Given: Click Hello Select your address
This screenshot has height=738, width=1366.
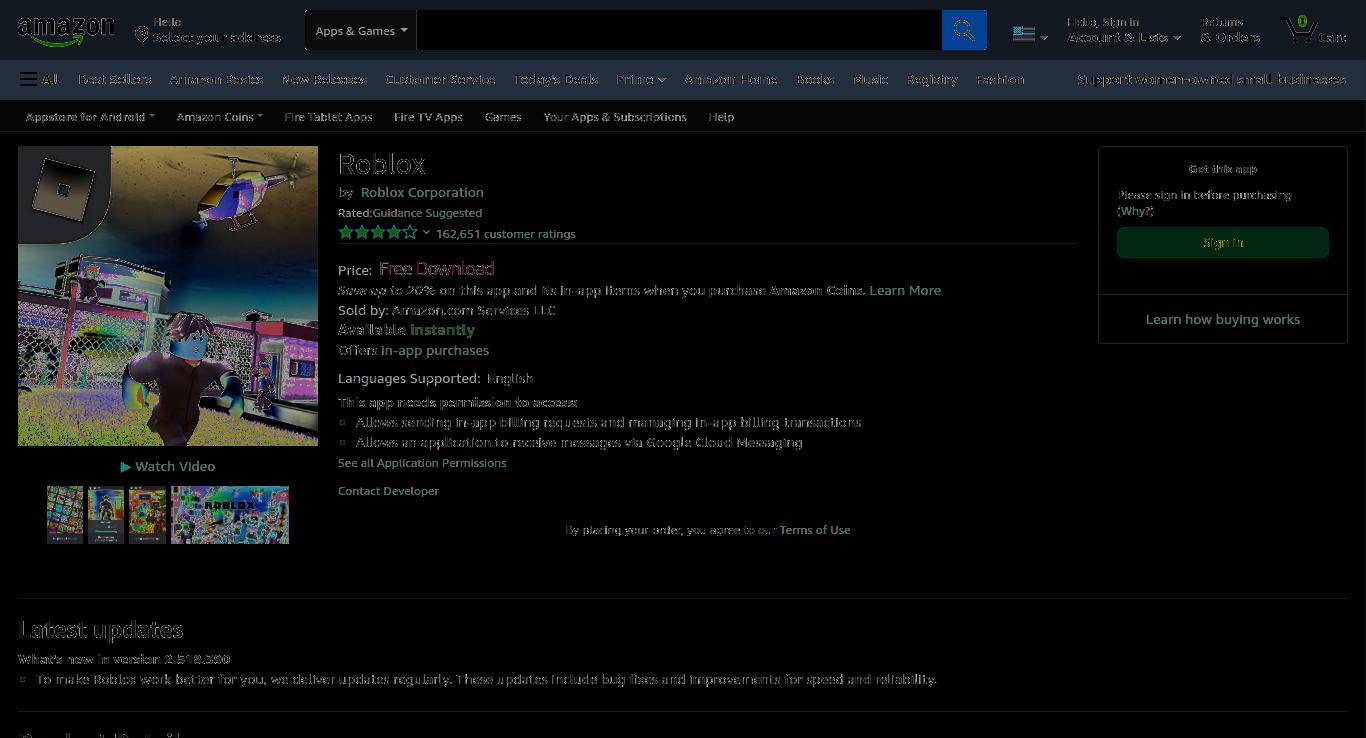Looking at the screenshot, I should [x=208, y=30].
